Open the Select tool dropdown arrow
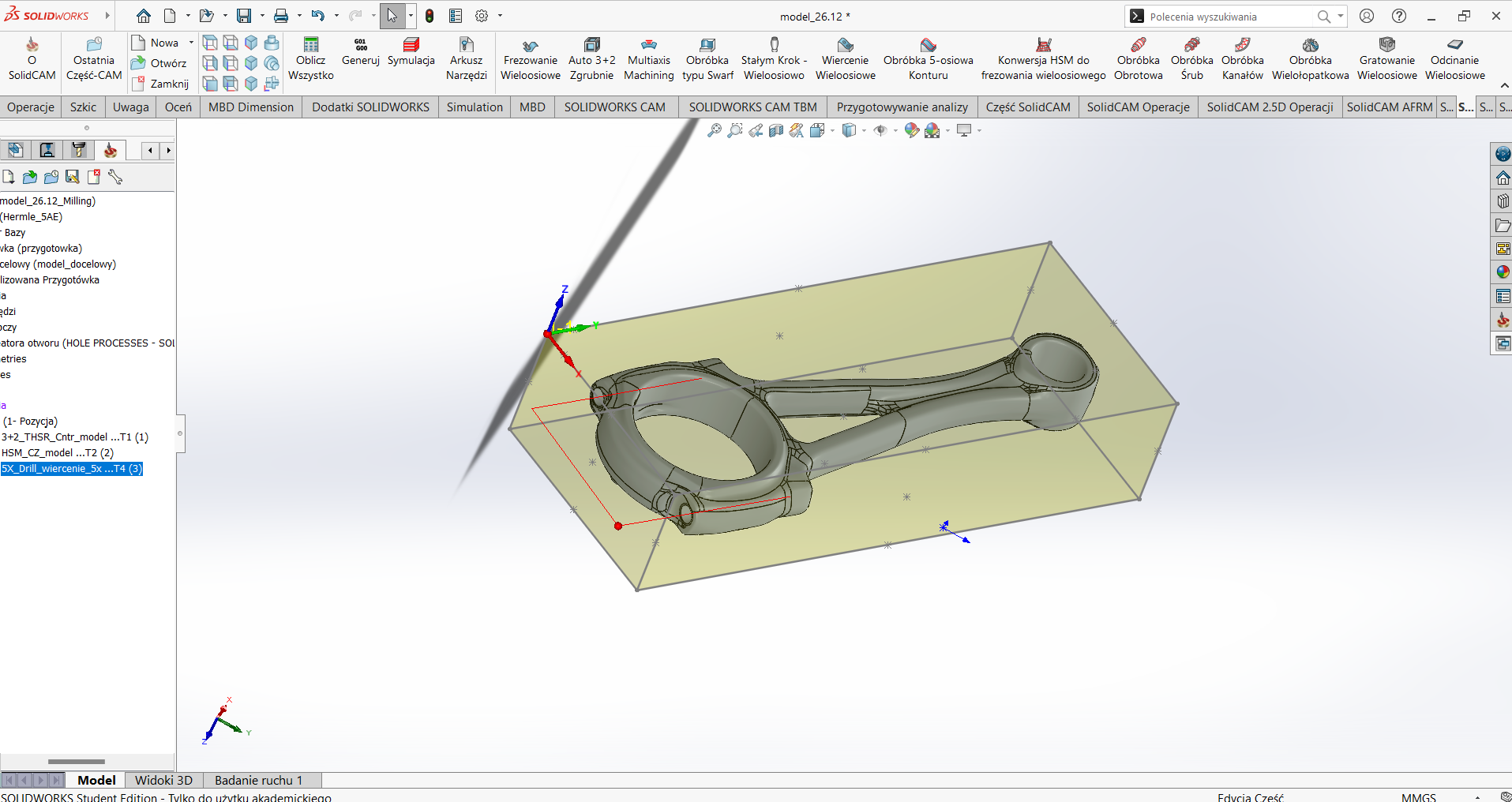This screenshot has width=1512, height=802. coord(411,16)
